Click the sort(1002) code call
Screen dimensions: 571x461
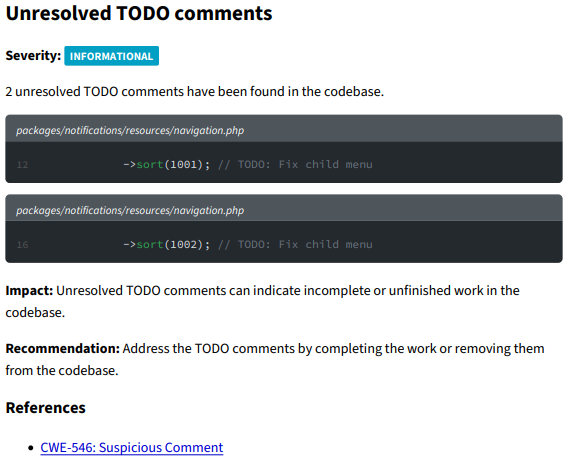click(173, 244)
